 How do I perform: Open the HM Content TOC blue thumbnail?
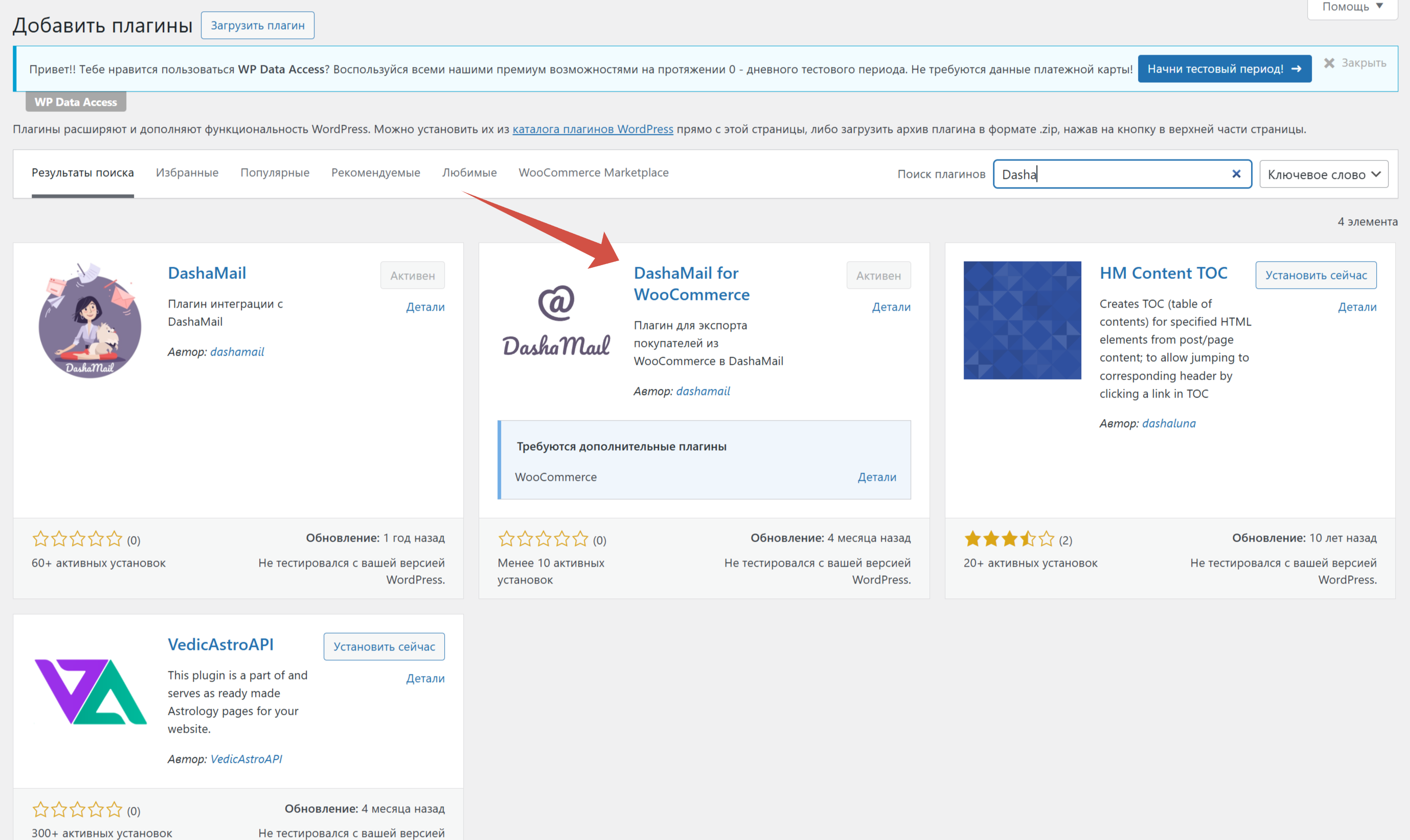tap(1021, 320)
